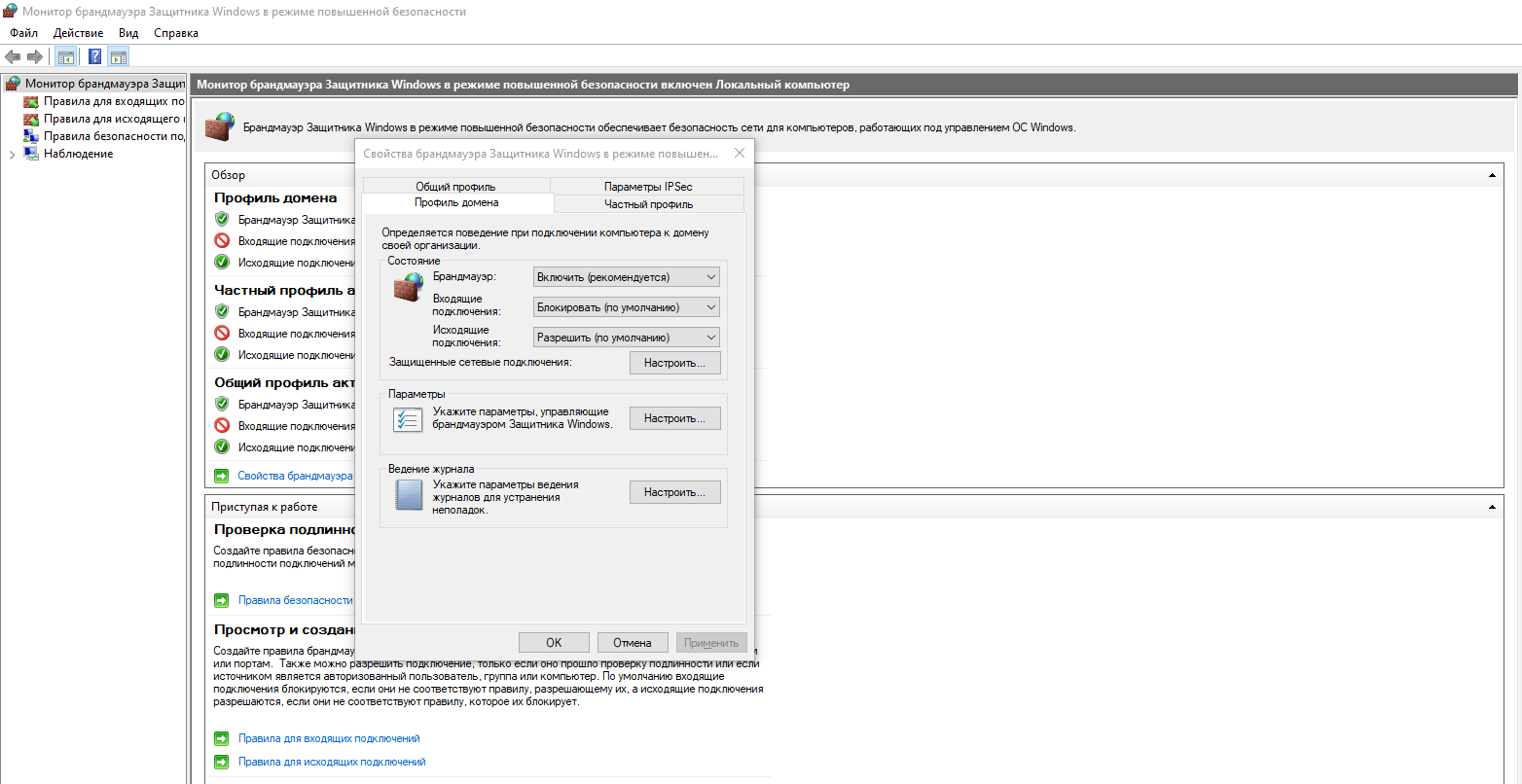Click the root firewall monitor icon in the tree
This screenshot has height=784, width=1522.
pos(13,84)
